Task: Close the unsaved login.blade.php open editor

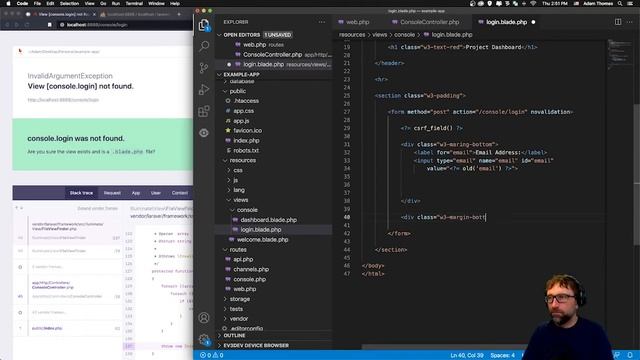Action: click(229, 64)
